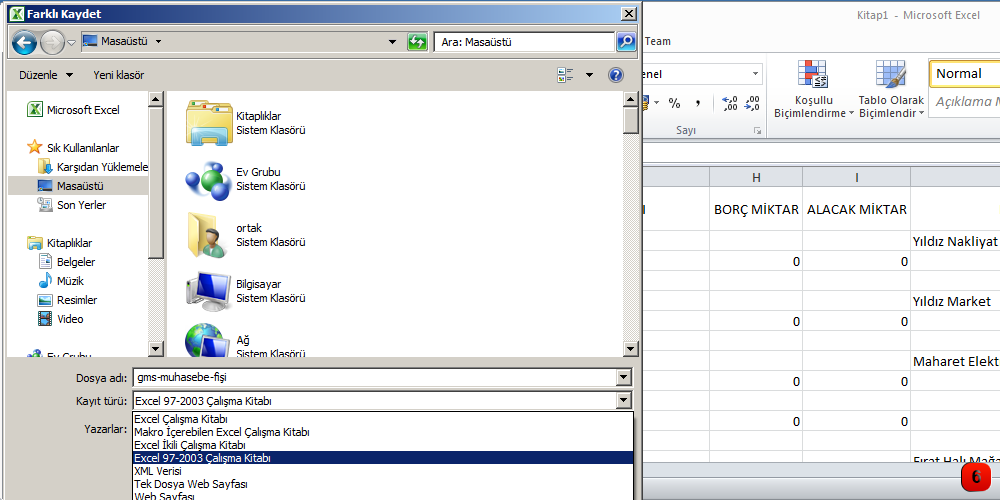The width and height of the screenshot is (1000, 500).
Task: Click the Dosya adı input field
Action: coord(374,378)
